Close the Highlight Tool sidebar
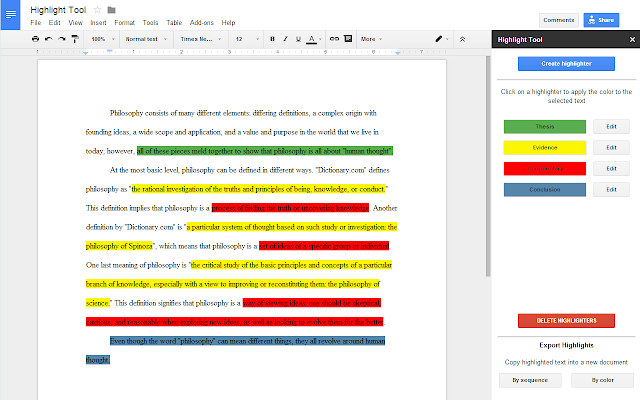 (632, 40)
